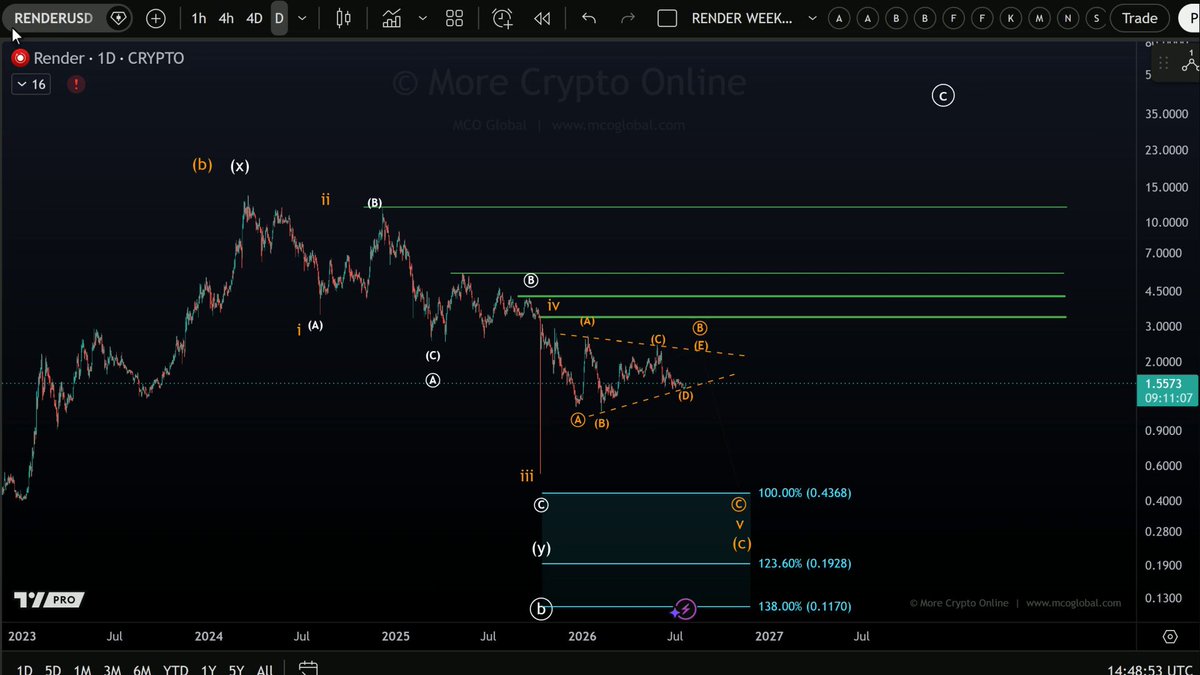The height and width of the screenshot is (675, 1200).
Task: Open the candlestick chart type selector
Action: [344, 18]
